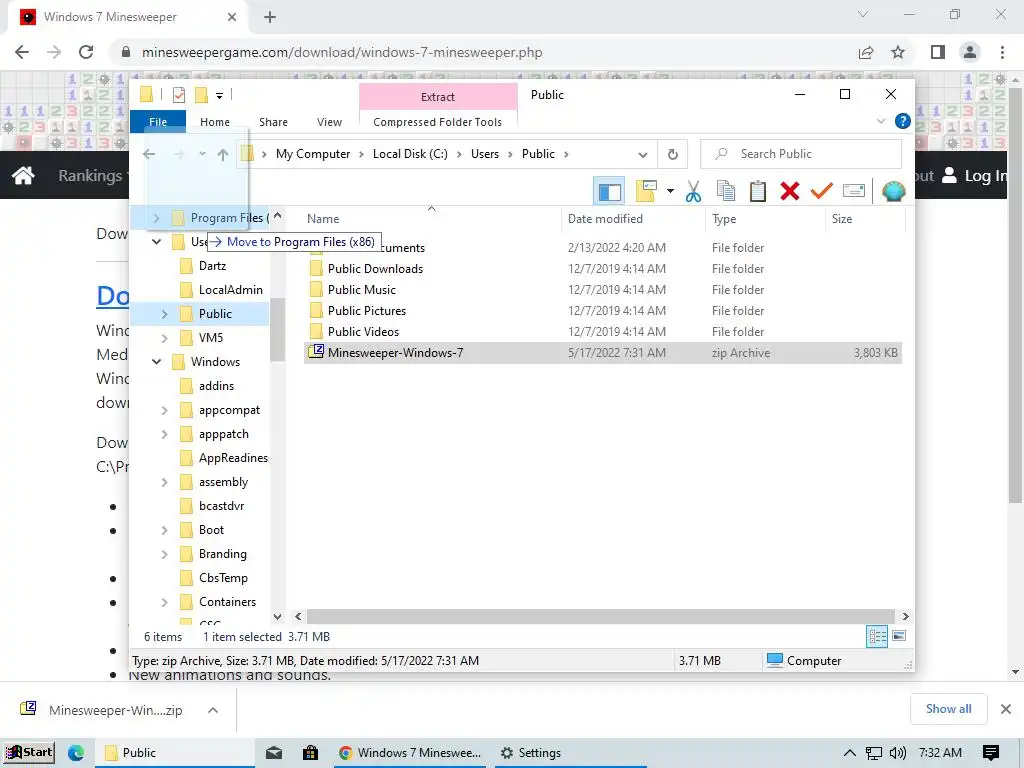The width and height of the screenshot is (1024, 768).
Task: Open the Chrome side panel icon
Action: point(938,52)
